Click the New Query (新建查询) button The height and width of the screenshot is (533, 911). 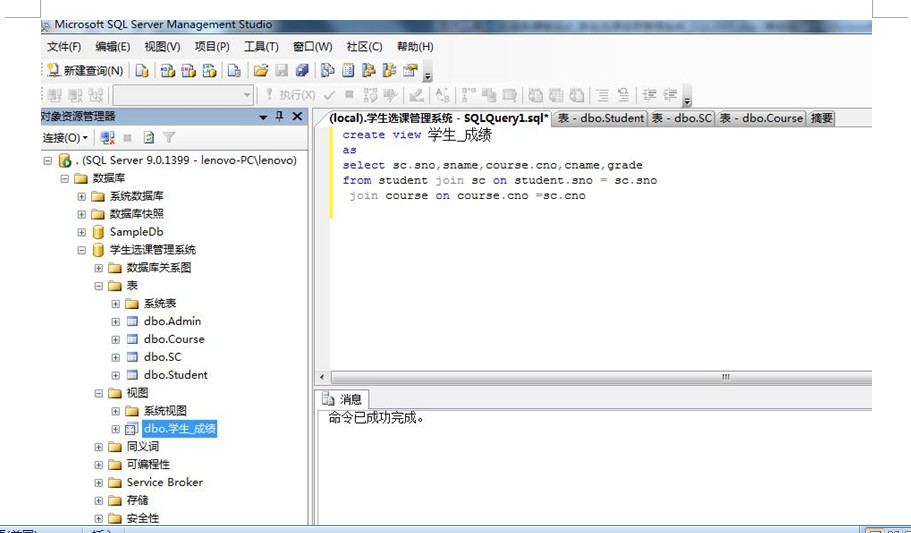click(x=85, y=71)
